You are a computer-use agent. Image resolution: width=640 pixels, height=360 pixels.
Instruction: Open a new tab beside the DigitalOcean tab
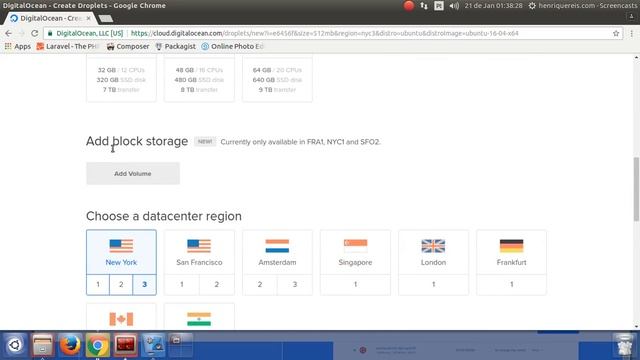[x=106, y=19]
